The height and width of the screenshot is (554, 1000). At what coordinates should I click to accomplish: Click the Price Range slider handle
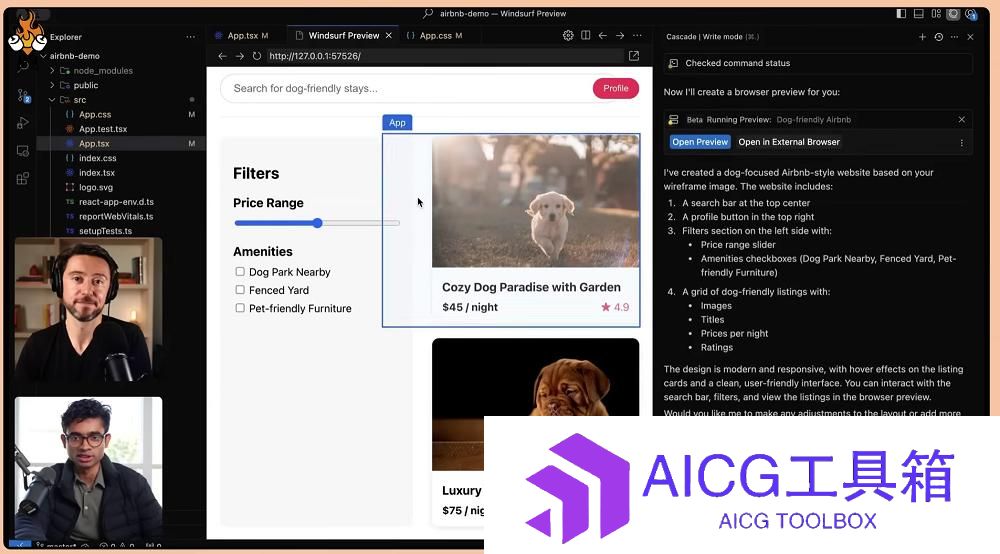click(318, 223)
